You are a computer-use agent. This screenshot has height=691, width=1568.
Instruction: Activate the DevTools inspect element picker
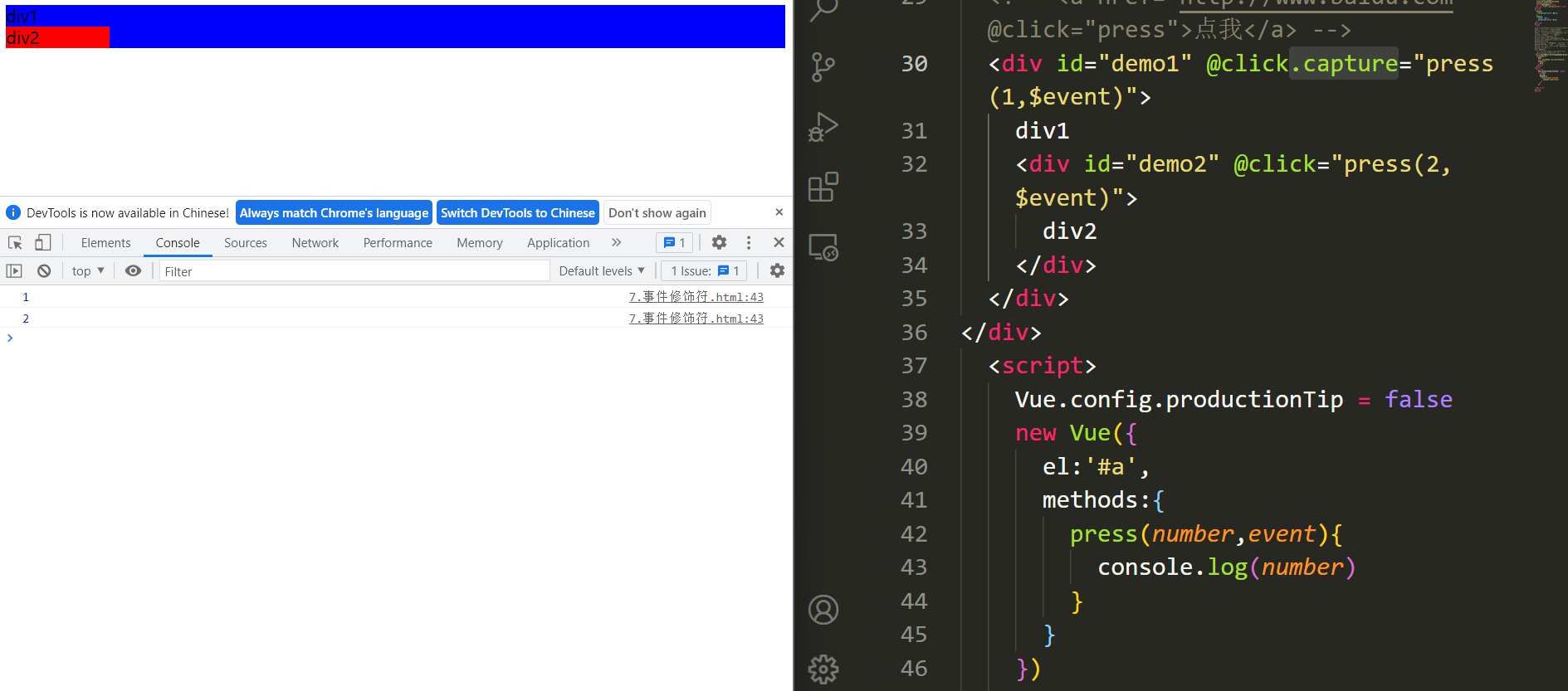15,242
